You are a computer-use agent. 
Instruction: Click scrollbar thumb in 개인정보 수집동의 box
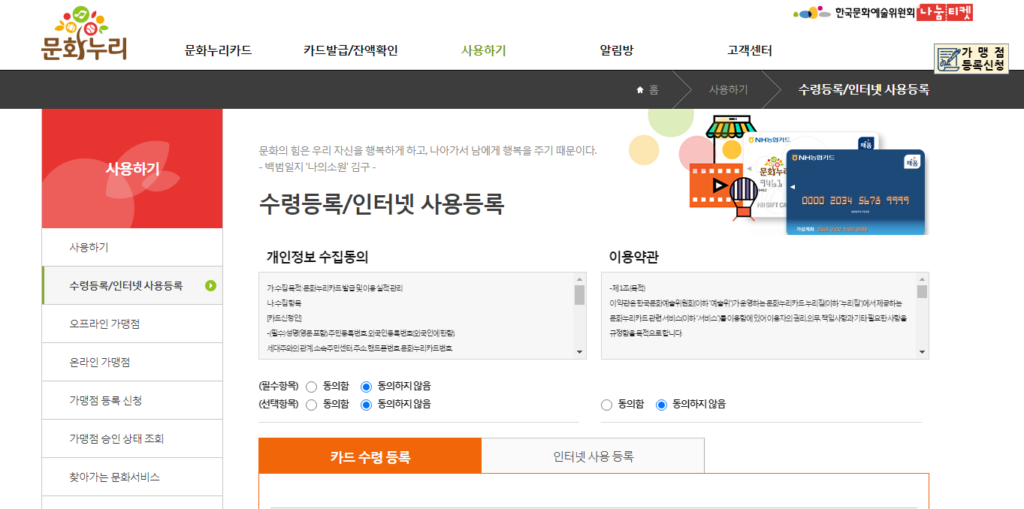point(579,295)
